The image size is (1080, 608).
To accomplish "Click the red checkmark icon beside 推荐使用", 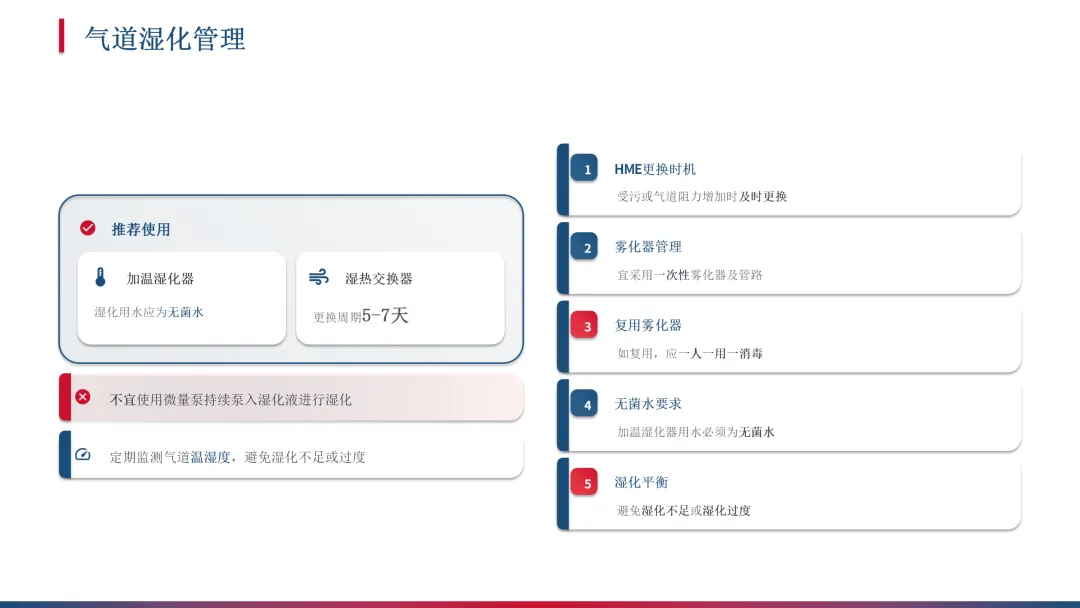I will [x=87, y=228].
